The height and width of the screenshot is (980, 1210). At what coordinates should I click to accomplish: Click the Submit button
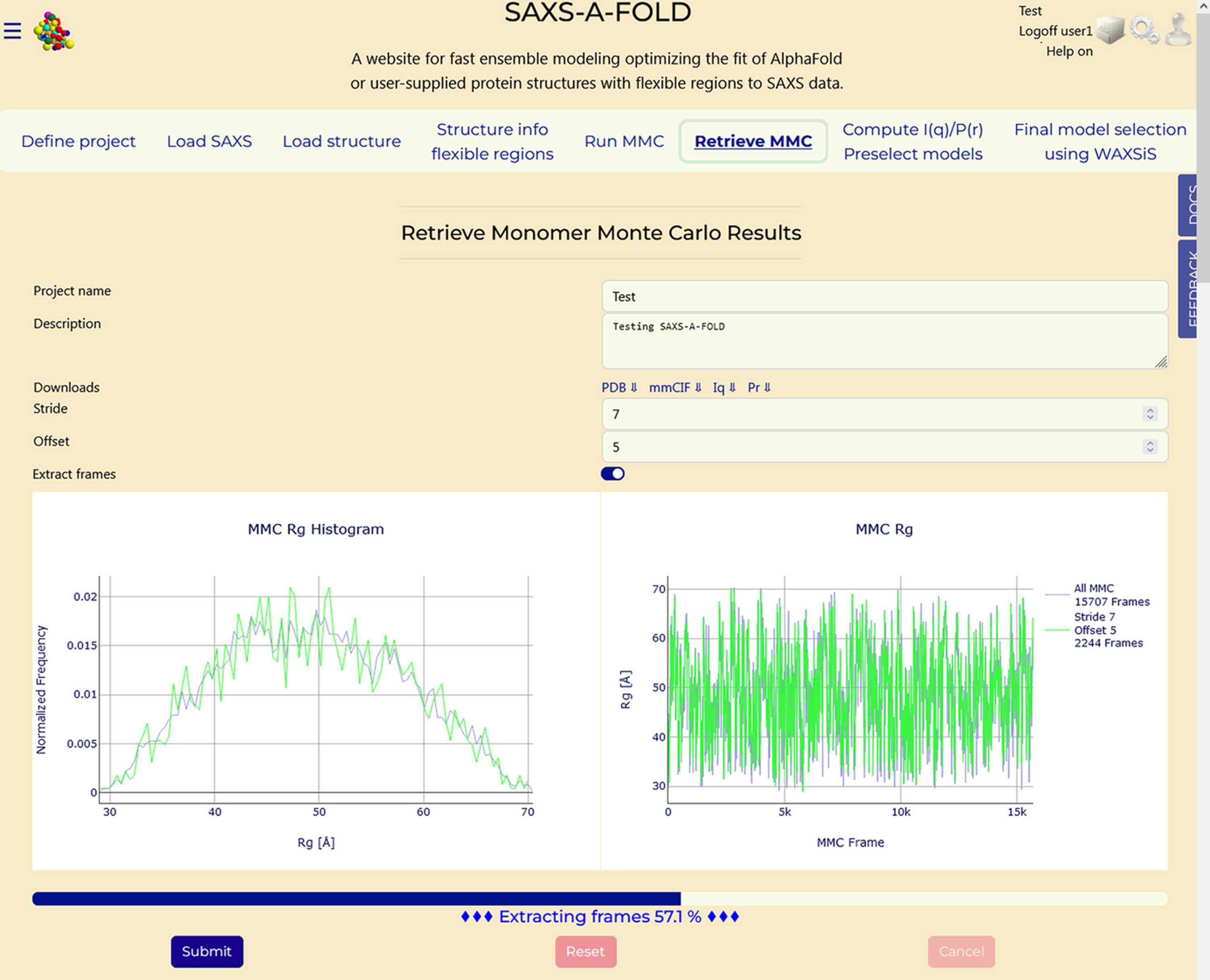[207, 952]
